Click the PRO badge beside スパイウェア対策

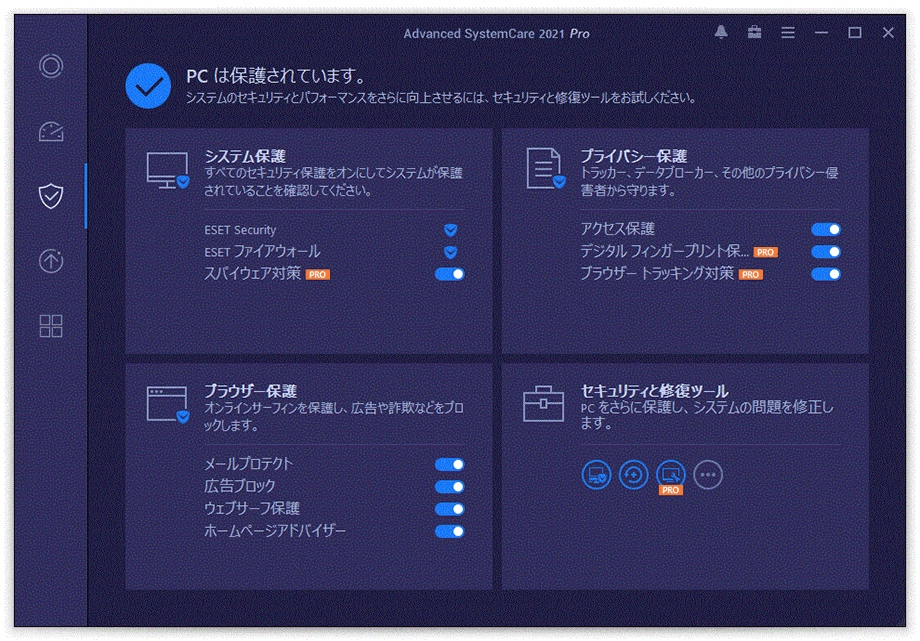pos(317,275)
